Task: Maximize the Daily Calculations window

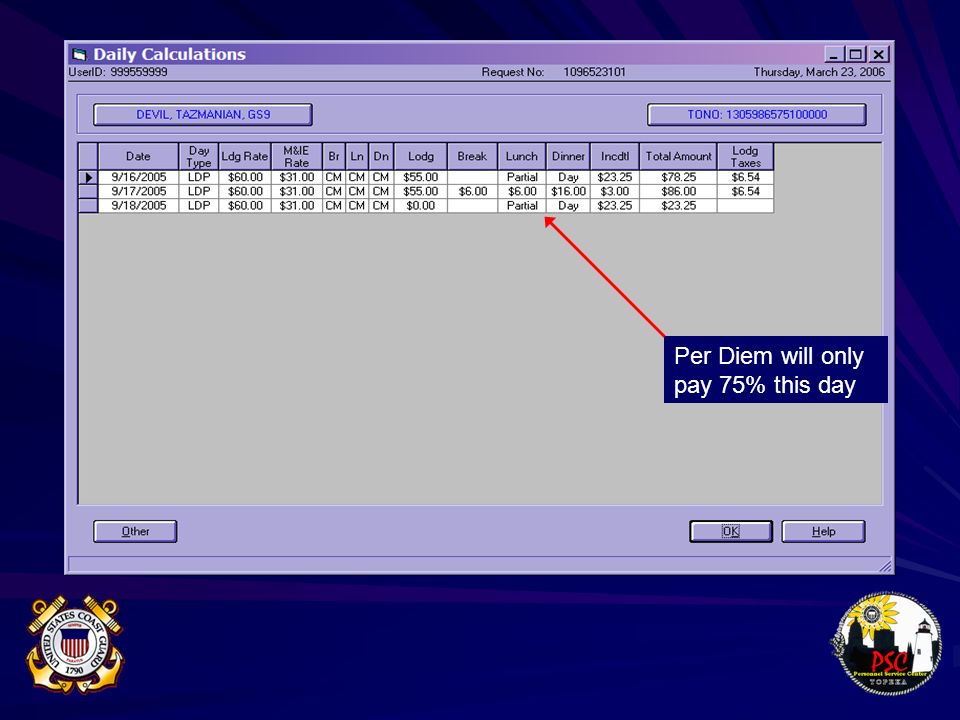Action: click(x=855, y=54)
